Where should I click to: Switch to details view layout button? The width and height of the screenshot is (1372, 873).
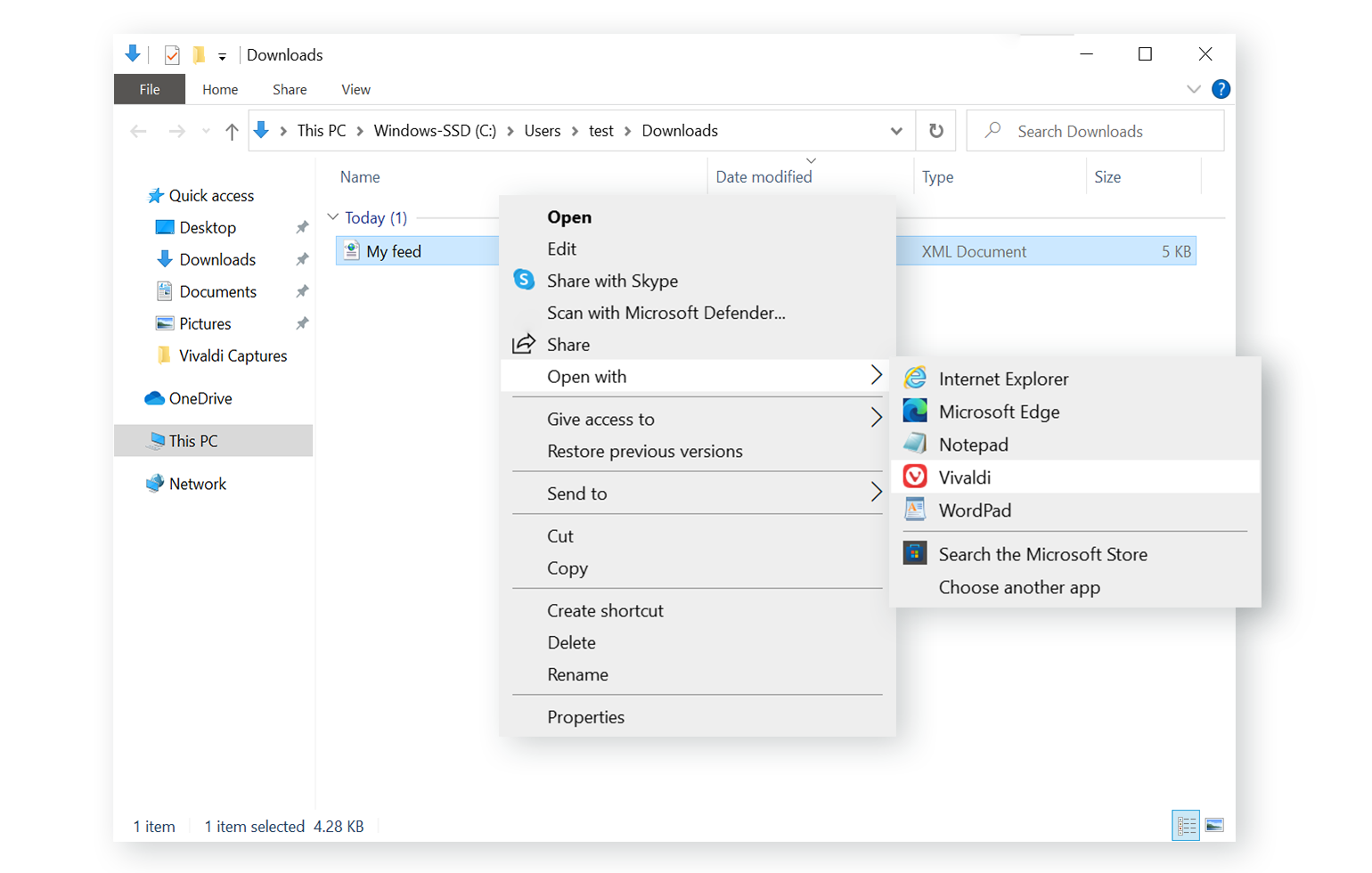[1186, 826]
